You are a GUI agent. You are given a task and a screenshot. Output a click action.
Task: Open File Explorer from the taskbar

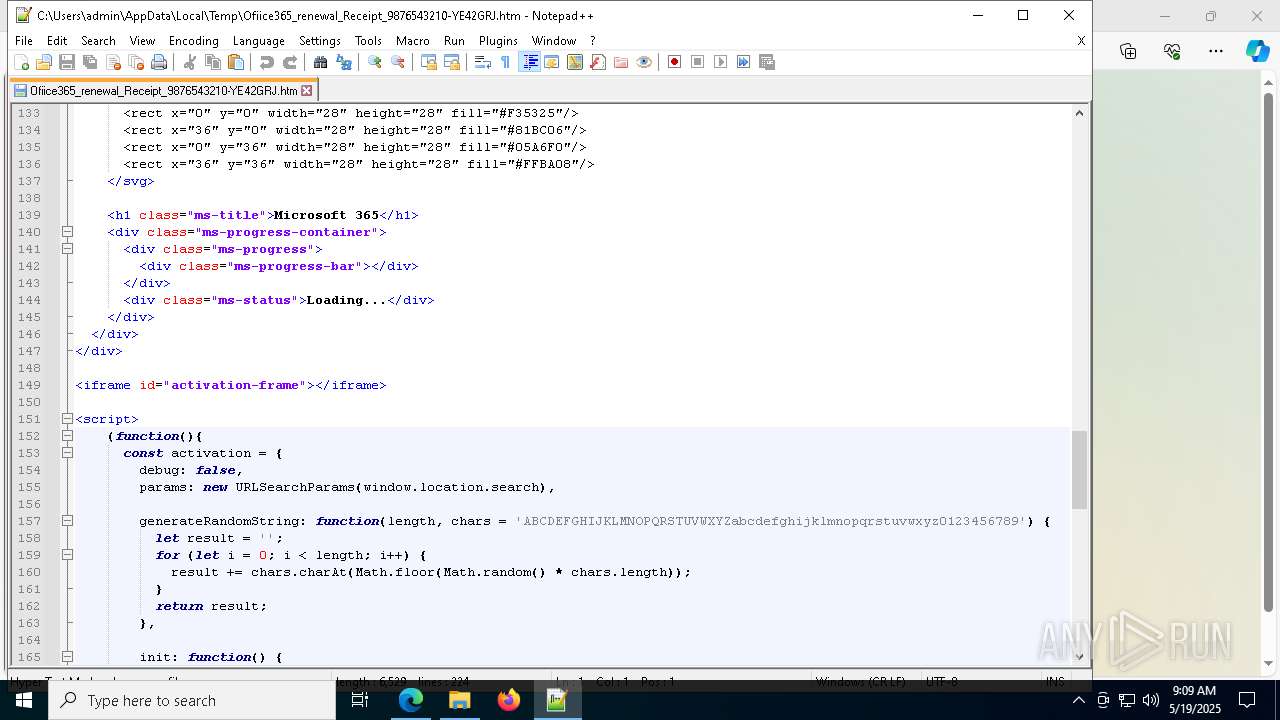tap(460, 700)
